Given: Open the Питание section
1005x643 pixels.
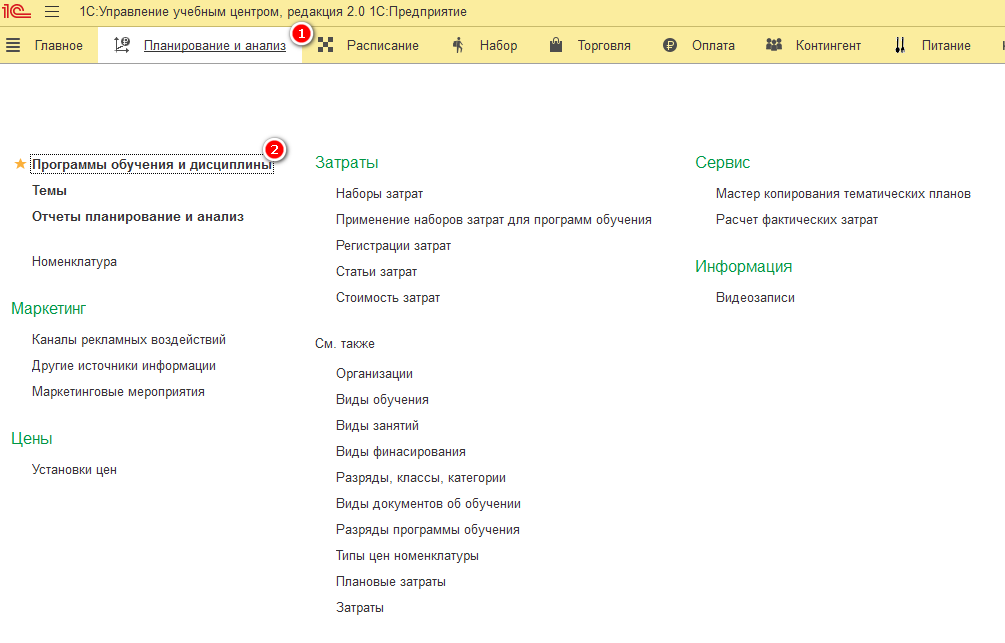Looking at the screenshot, I should point(946,46).
